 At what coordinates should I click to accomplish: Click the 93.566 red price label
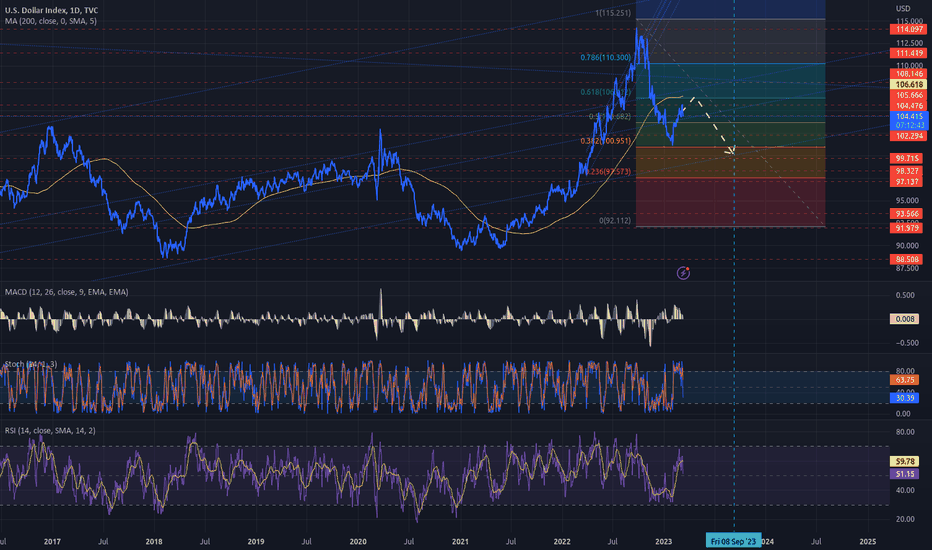tap(906, 213)
